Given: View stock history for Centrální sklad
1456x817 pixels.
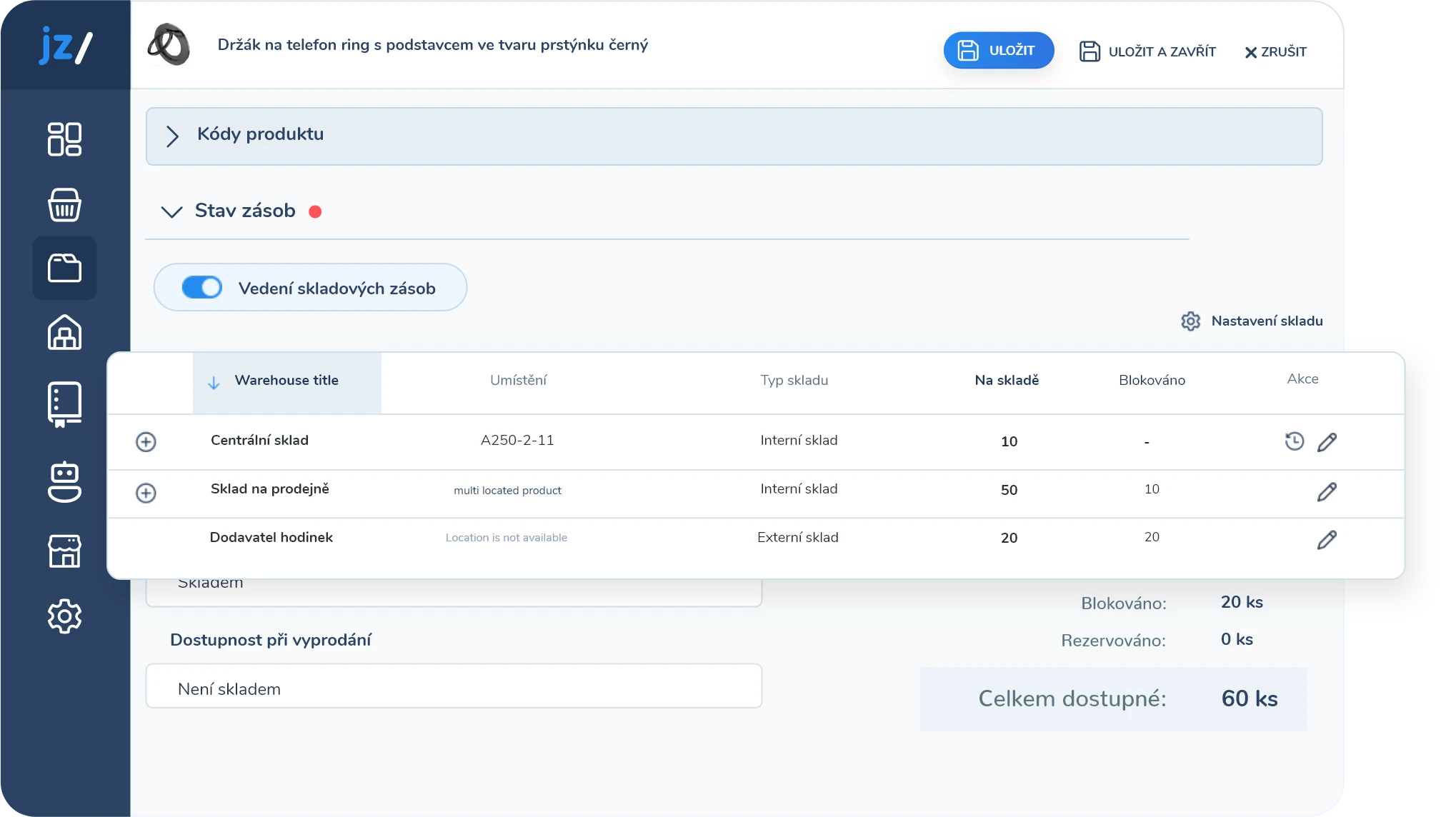Looking at the screenshot, I should 1294,441.
